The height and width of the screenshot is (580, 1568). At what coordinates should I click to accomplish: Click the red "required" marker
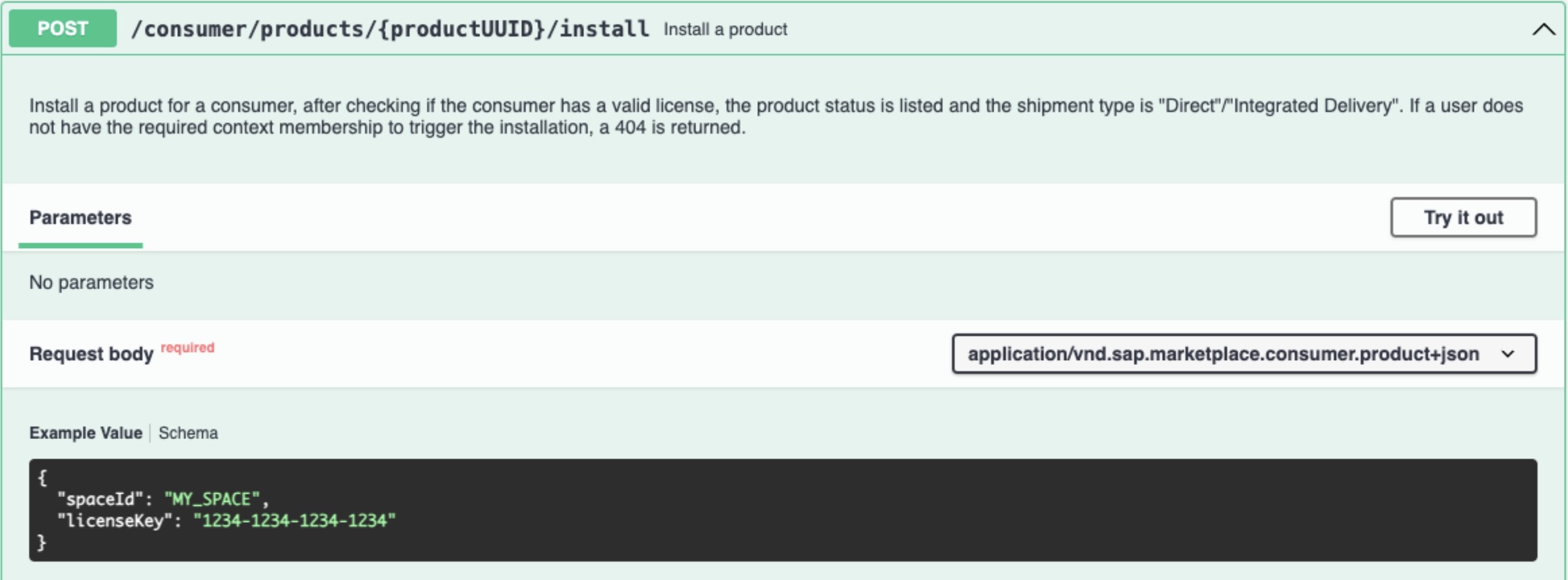[188, 348]
